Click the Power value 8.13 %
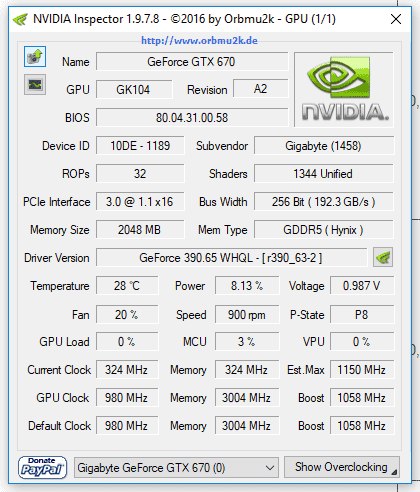Screen dimensions: 420x492 (247, 286)
